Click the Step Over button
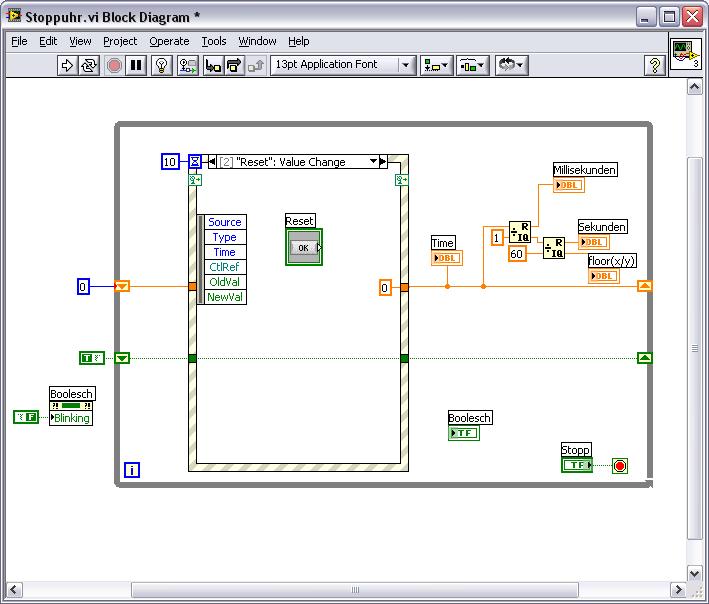Viewport: 709px width, 604px height. [234, 65]
